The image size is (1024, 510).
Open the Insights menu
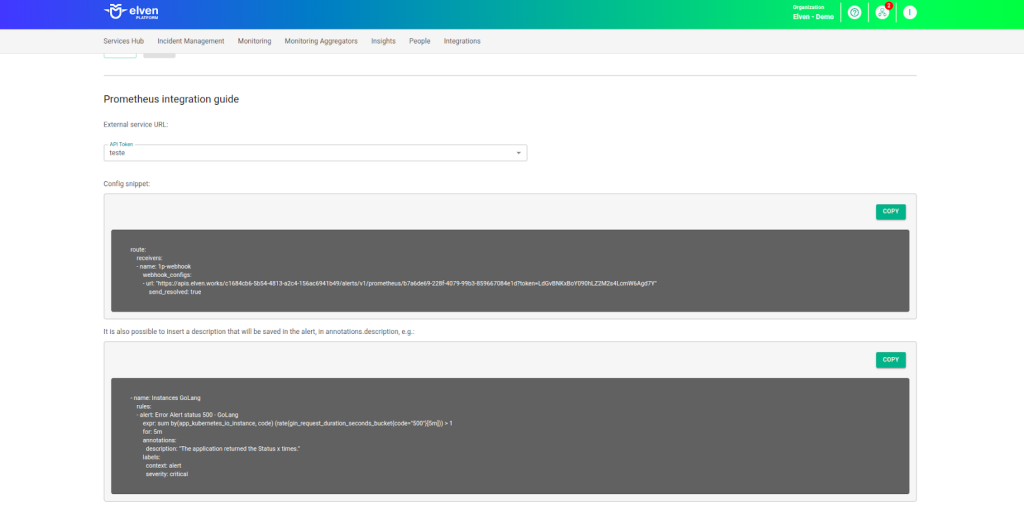click(x=383, y=40)
